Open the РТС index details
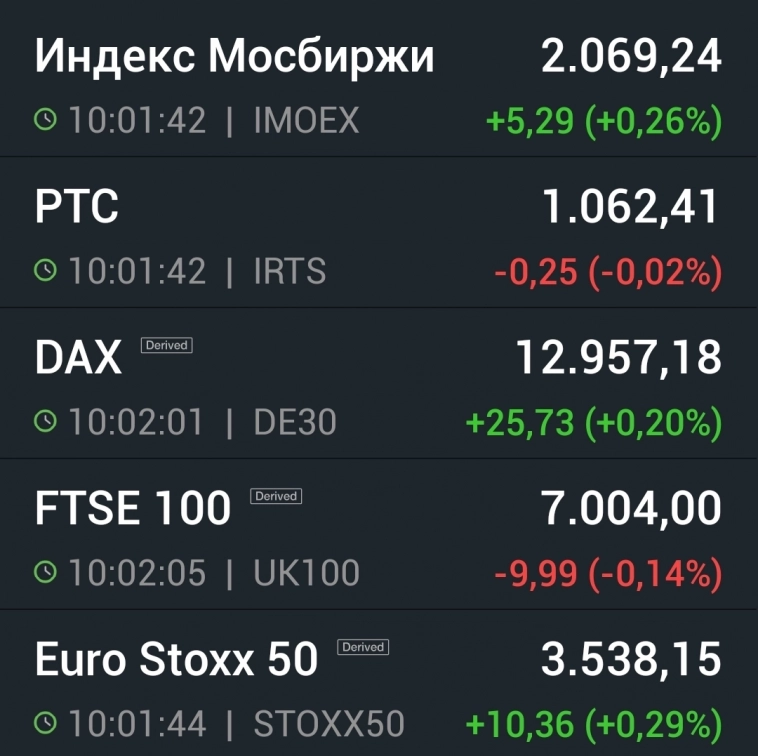This screenshot has width=758, height=756. point(77,208)
